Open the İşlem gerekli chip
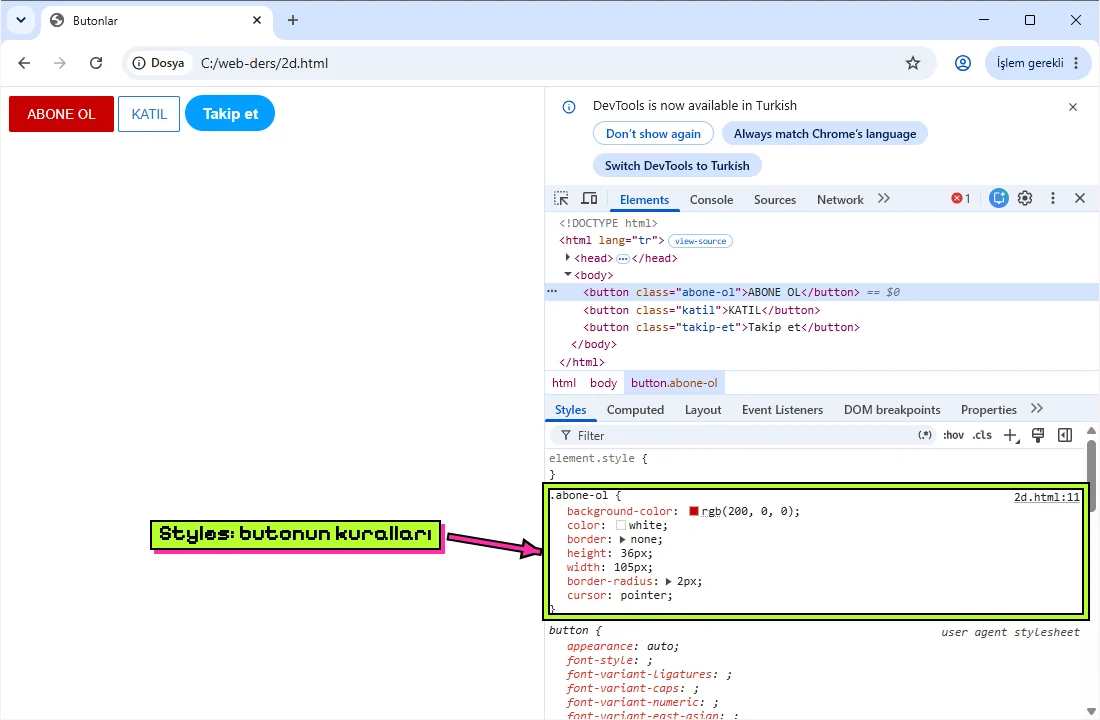This screenshot has height=720, width=1100. point(1038,63)
